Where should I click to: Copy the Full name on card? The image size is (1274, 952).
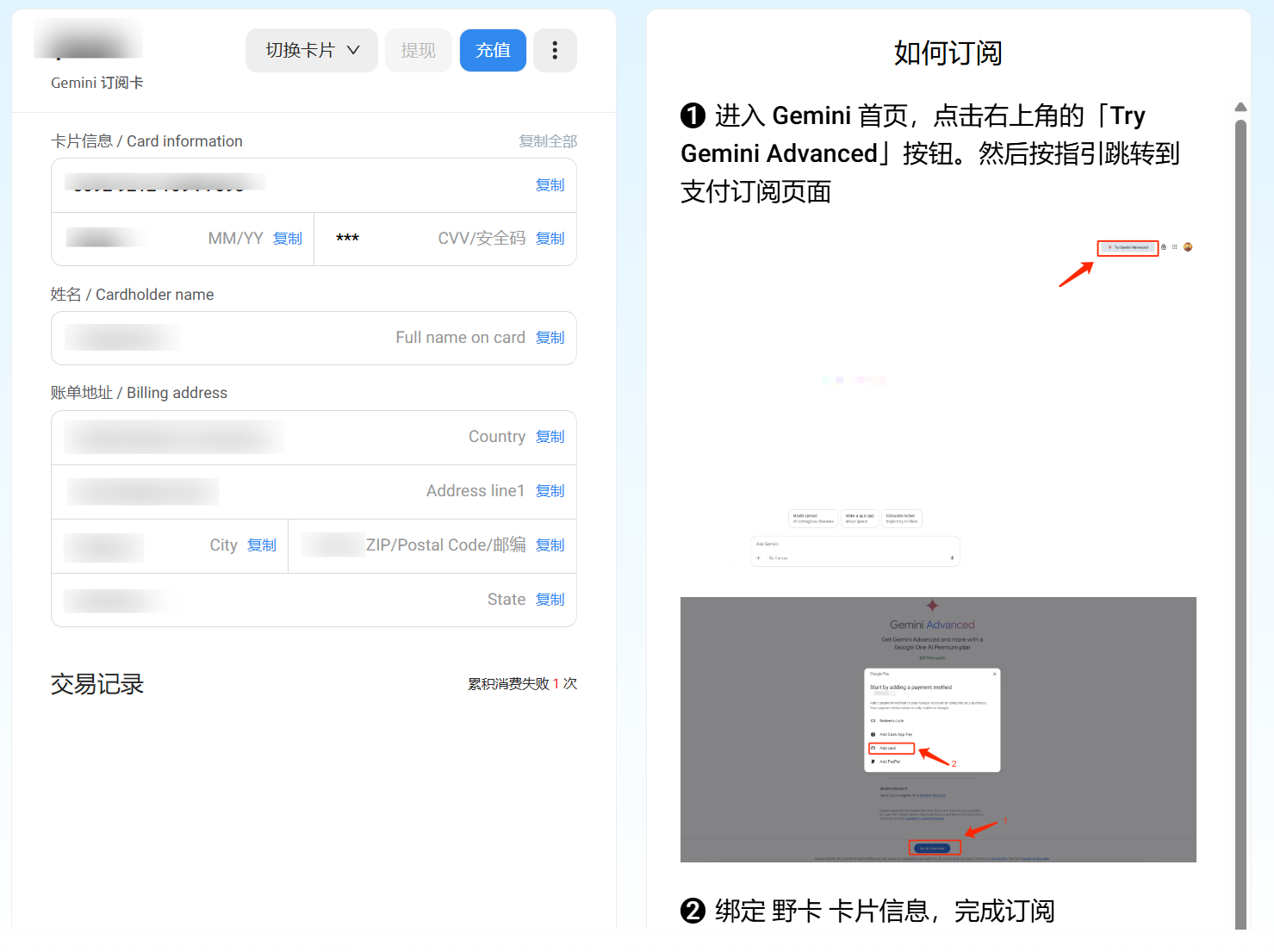[550, 338]
